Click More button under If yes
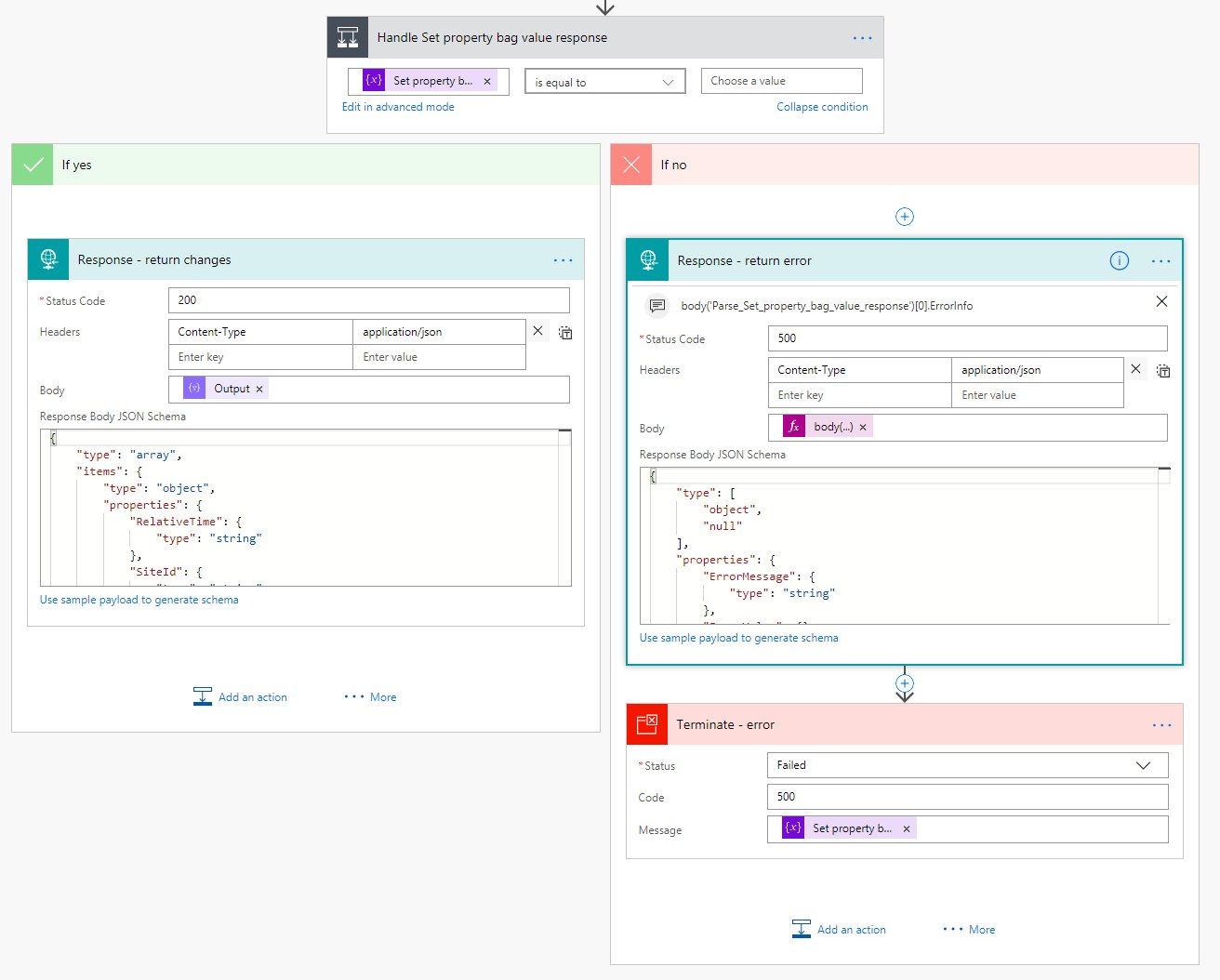 pyautogui.click(x=370, y=697)
